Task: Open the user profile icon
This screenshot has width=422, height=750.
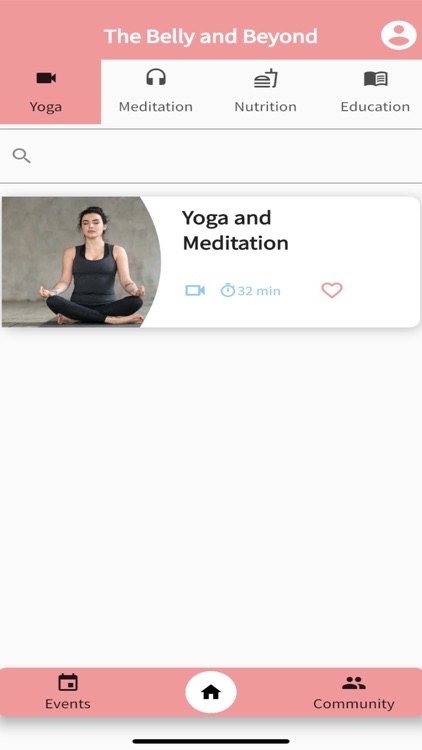Action: pyautogui.click(x=399, y=35)
